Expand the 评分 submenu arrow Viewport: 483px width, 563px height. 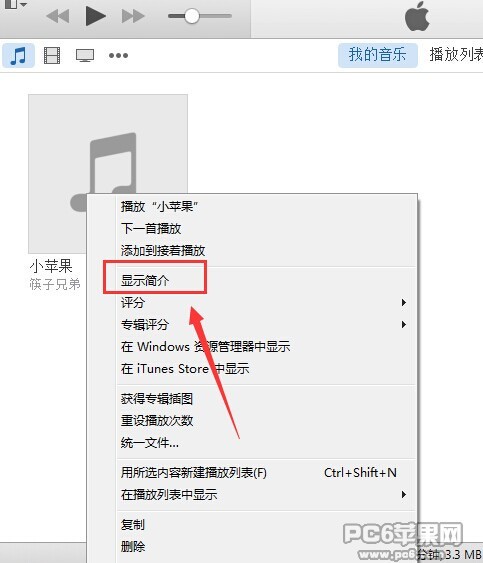[x=404, y=303]
